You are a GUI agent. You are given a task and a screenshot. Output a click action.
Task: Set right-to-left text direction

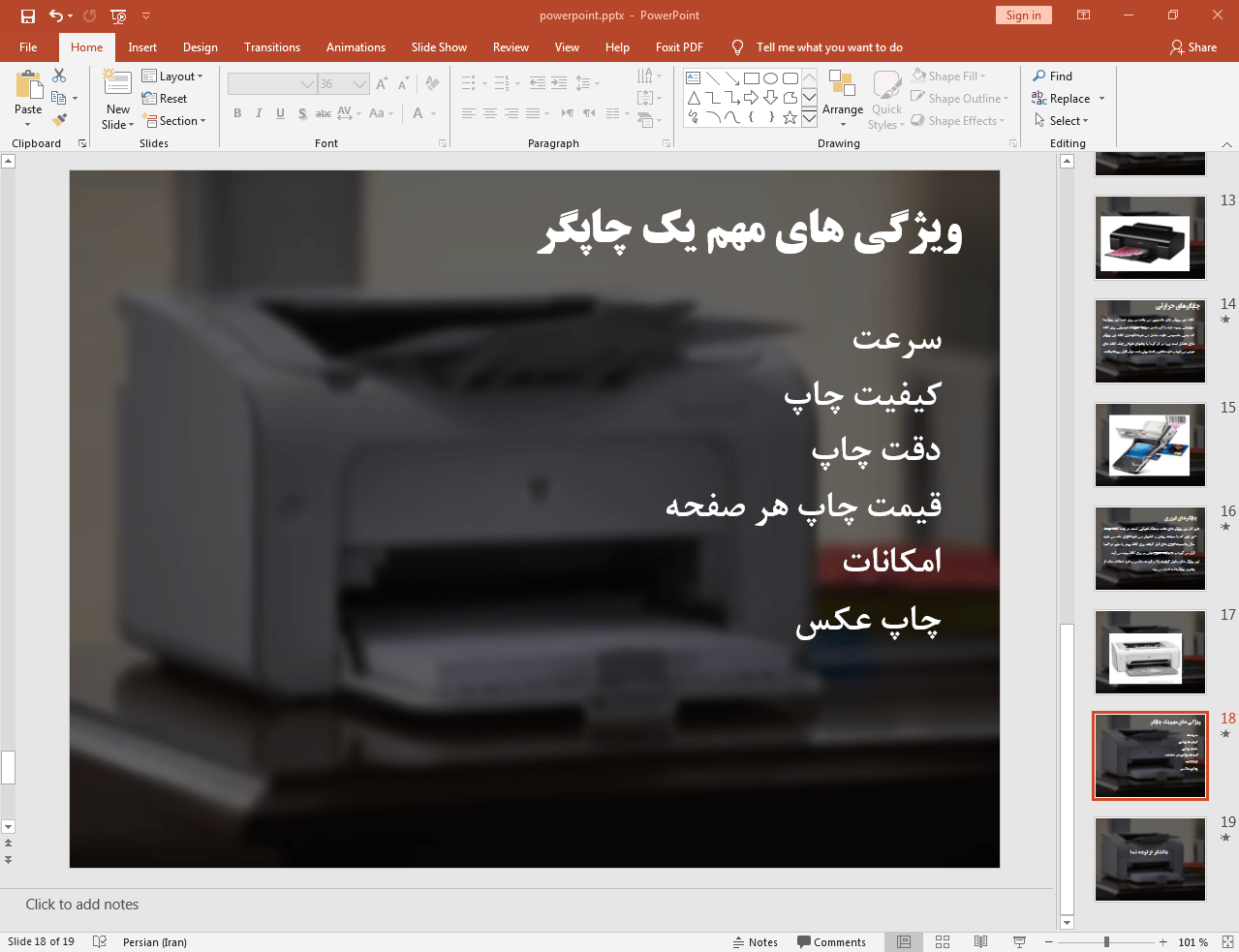point(590,113)
